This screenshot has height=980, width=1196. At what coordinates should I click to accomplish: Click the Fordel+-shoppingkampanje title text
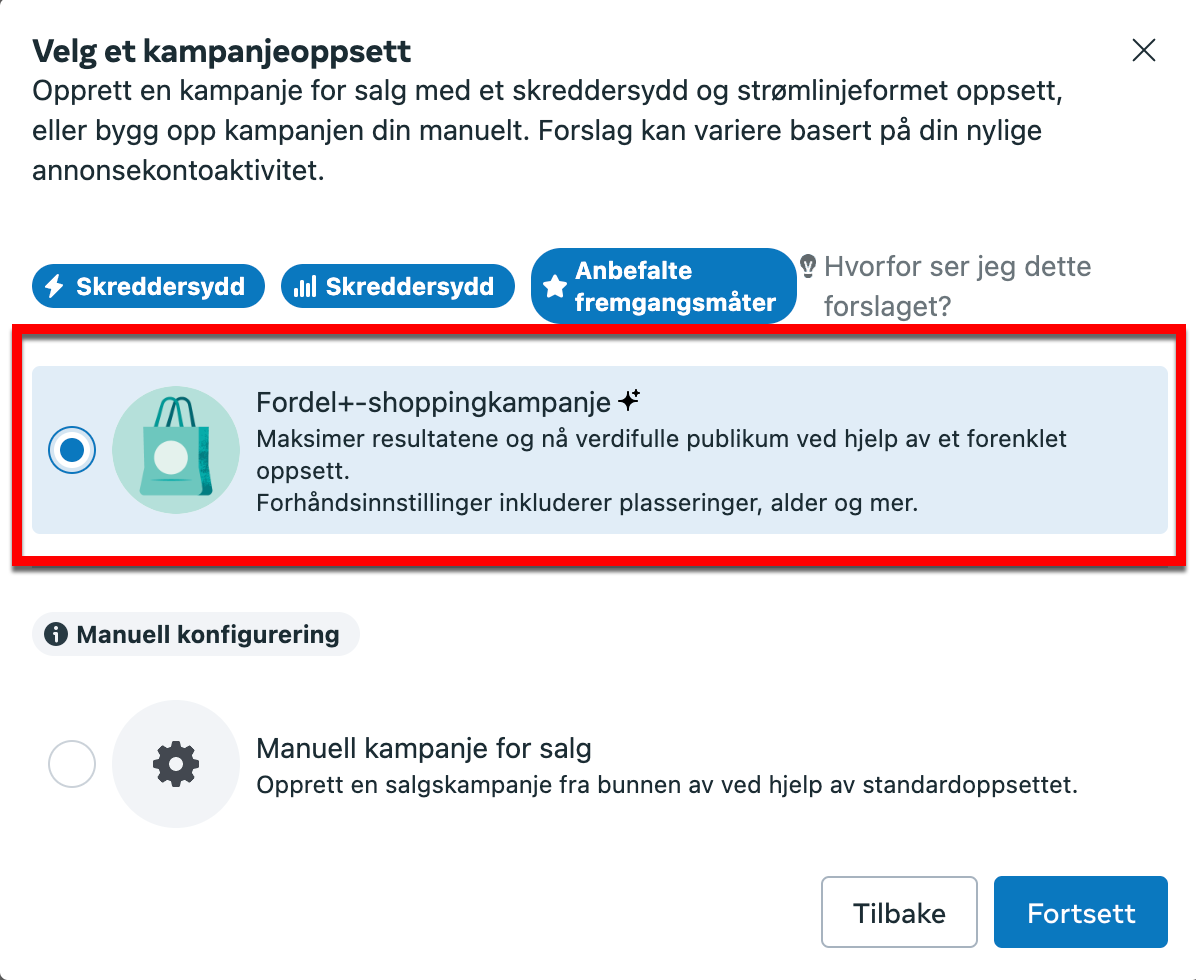click(434, 403)
